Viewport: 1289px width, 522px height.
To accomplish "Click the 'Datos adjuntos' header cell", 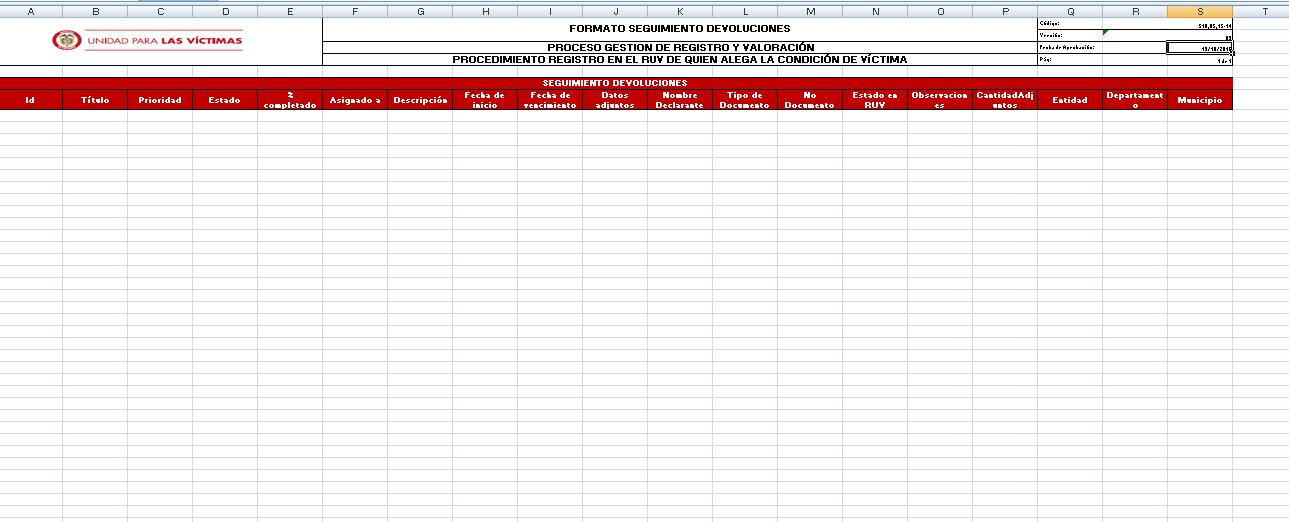I will [x=615, y=100].
